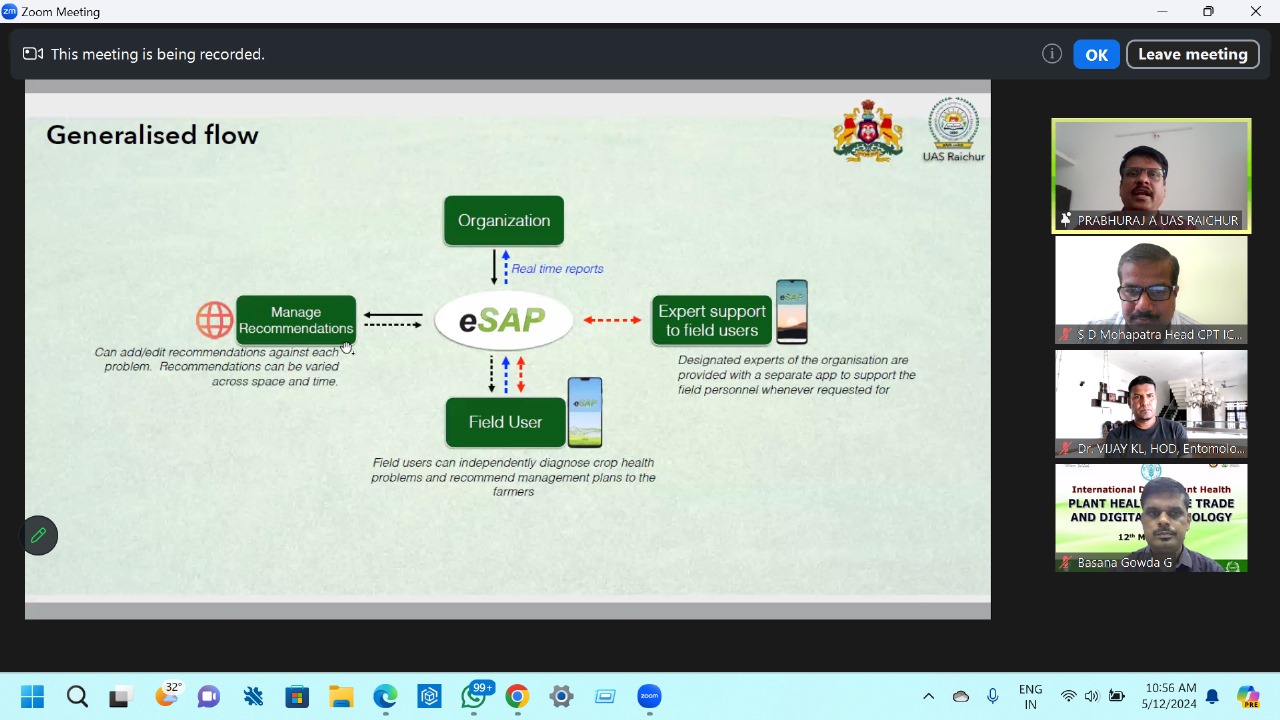Click the green annotation pencil icon
This screenshot has height=720, width=1280.
click(x=39, y=535)
